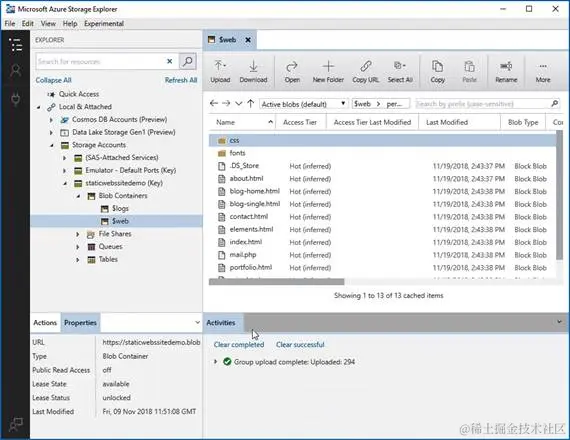Collapse the Activities panel chevron
Screen dimensions: 570x440
tap(559, 322)
